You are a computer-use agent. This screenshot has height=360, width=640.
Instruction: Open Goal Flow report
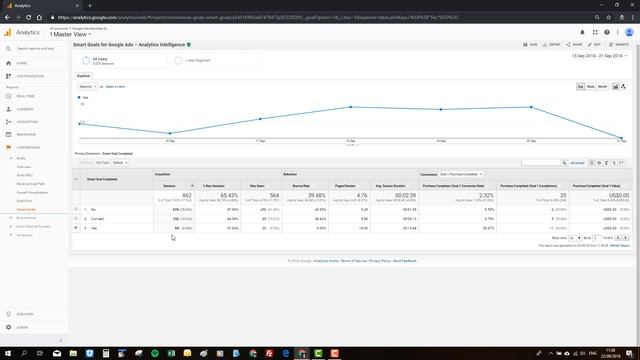(x=24, y=201)
